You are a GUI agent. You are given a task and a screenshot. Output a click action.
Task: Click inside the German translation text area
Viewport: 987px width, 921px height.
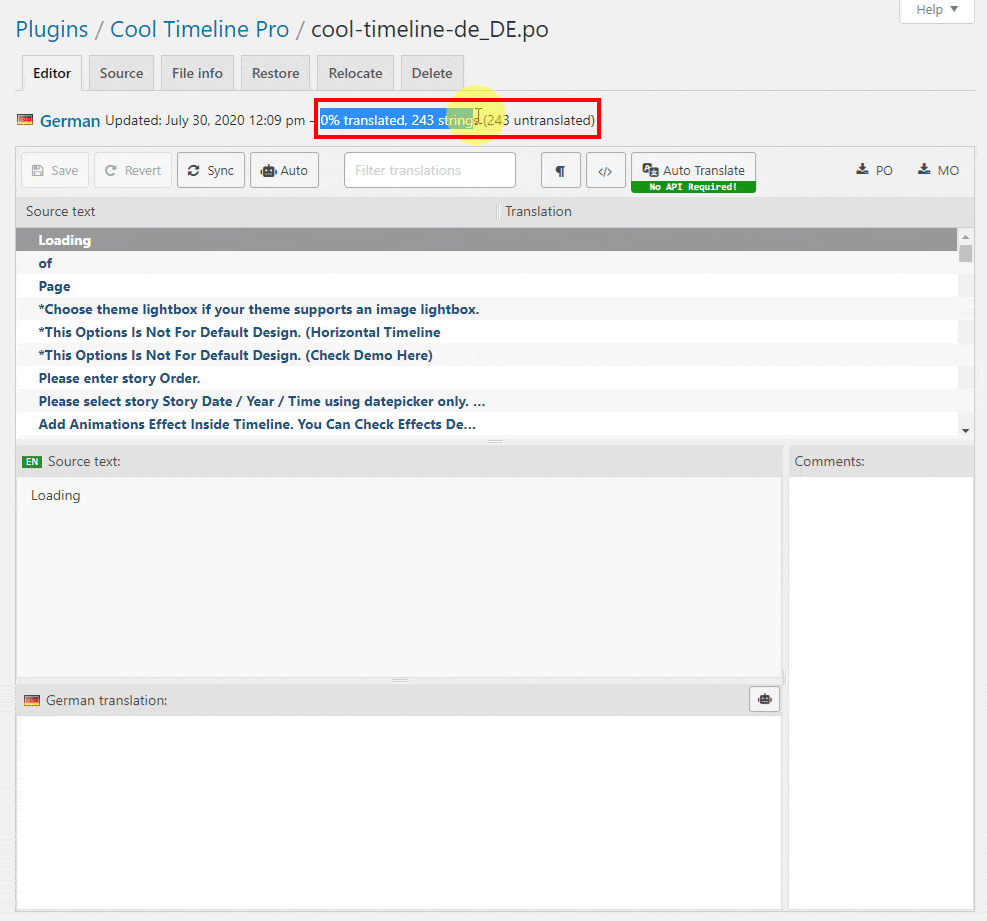[x=399, y=812]
